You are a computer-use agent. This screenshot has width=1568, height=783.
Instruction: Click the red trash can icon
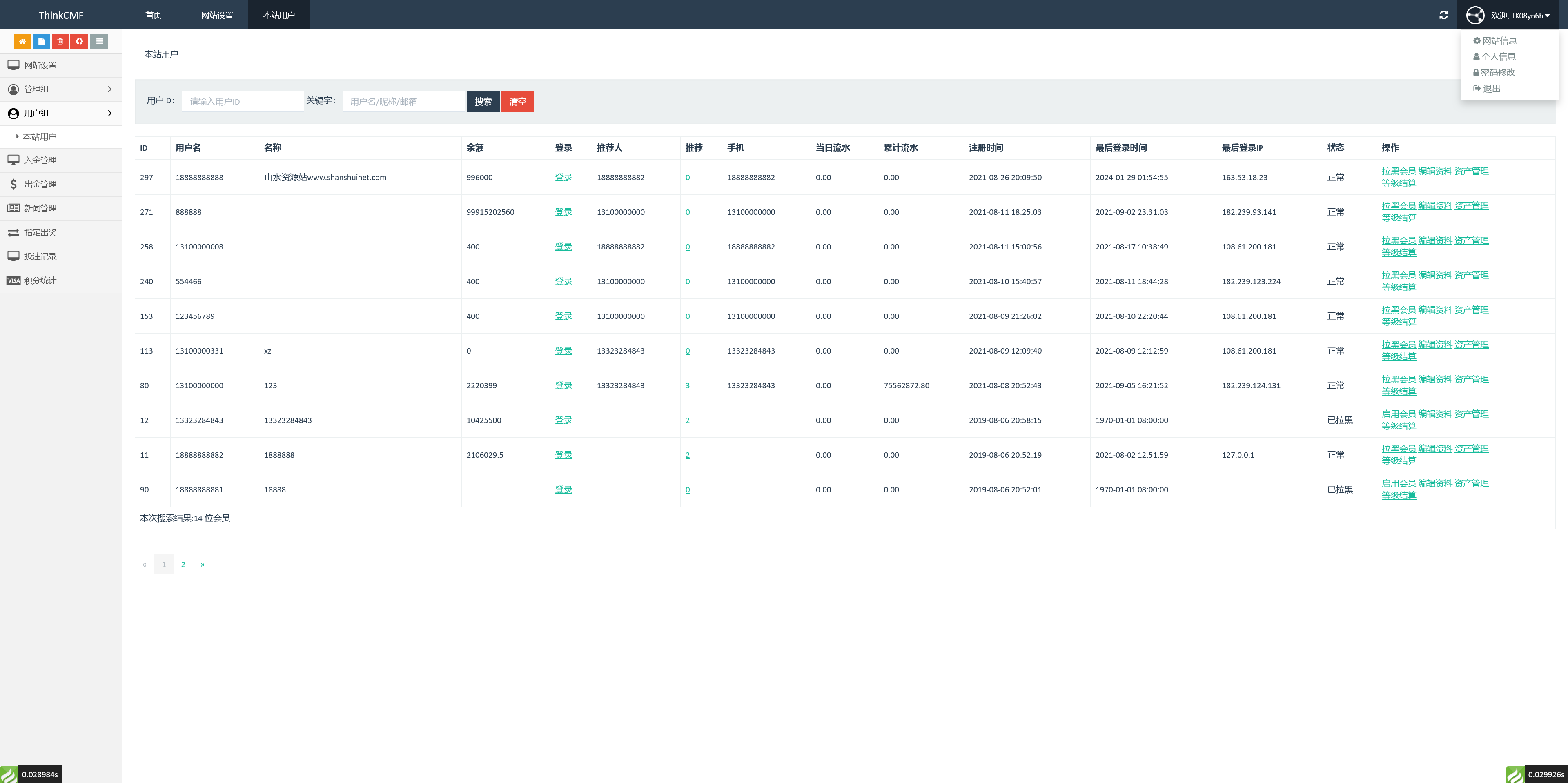[60, 41]
